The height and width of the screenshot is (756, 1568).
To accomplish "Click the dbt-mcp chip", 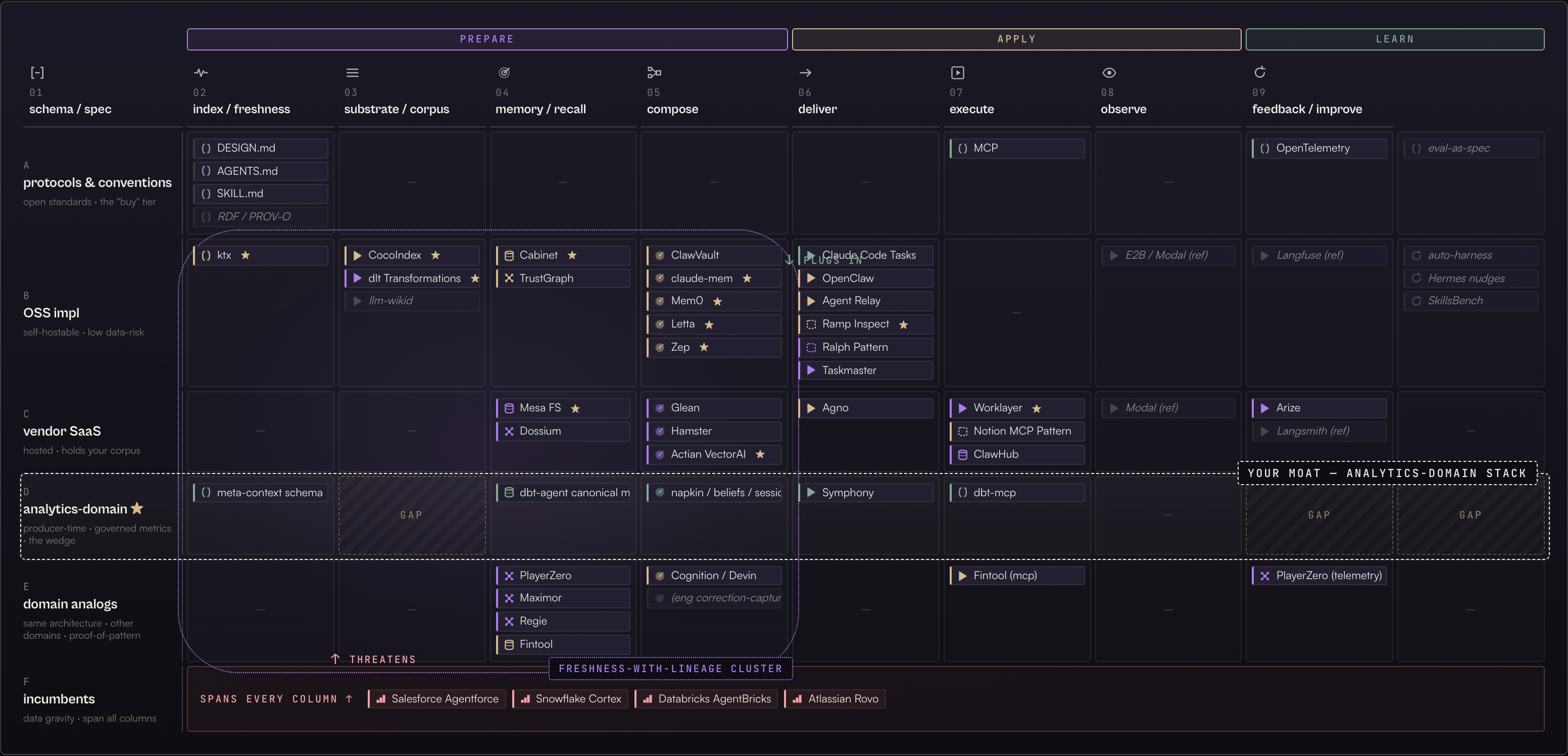I will 1017,492.
